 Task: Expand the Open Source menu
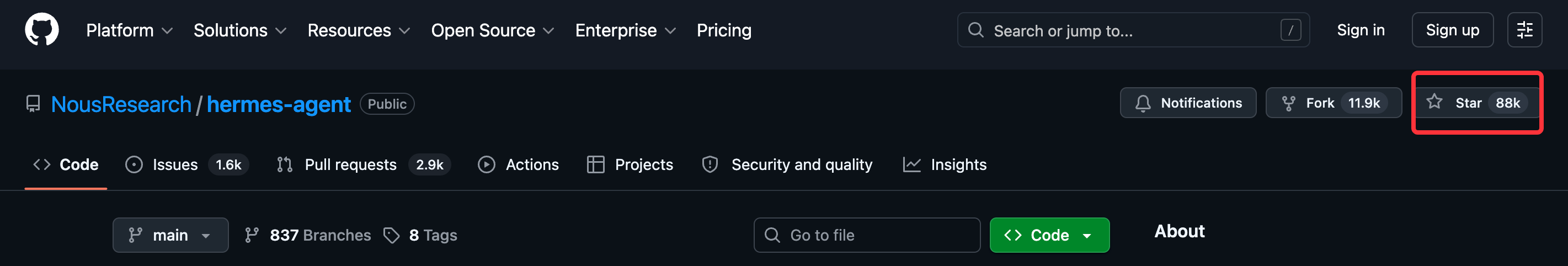[x=492, y=30]
